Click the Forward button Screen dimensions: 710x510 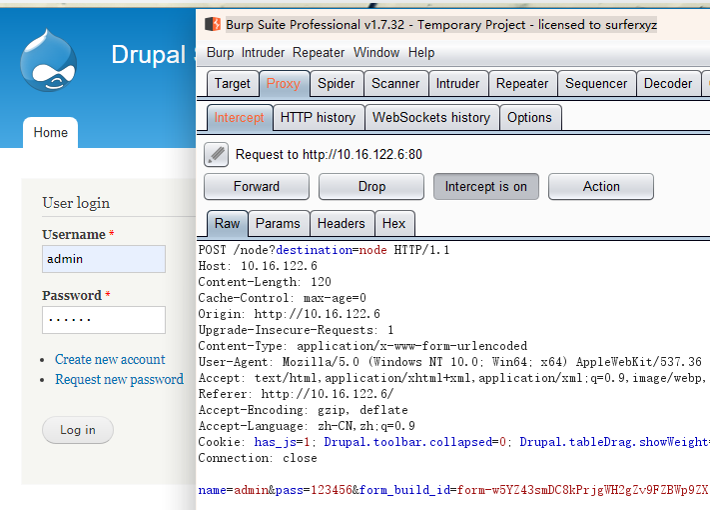(257, 186)
